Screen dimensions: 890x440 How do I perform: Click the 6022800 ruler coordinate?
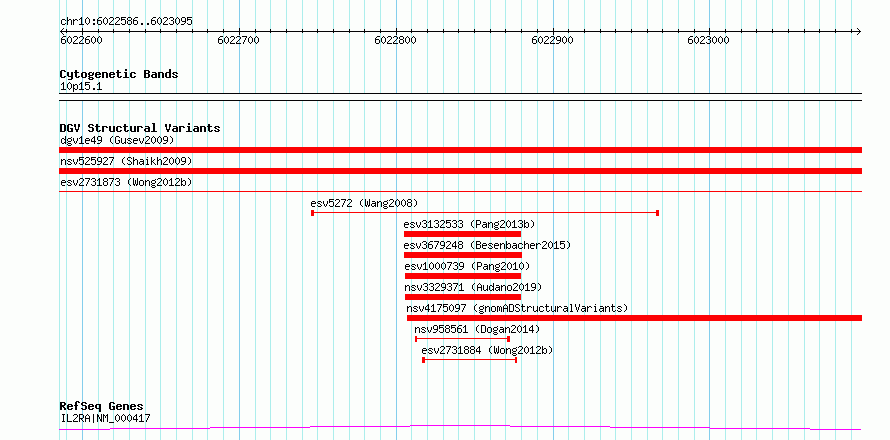[395, 40]
